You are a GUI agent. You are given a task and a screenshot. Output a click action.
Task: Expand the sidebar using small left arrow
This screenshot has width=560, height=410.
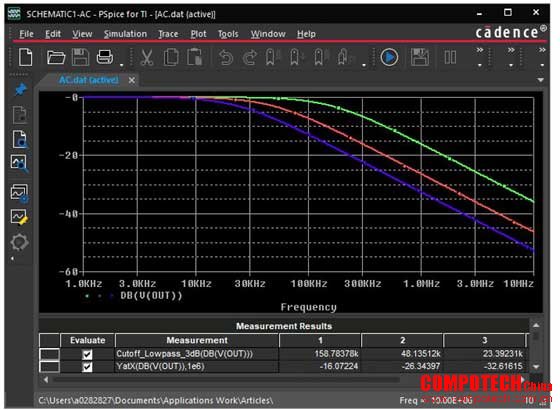[x=12, y=258]
